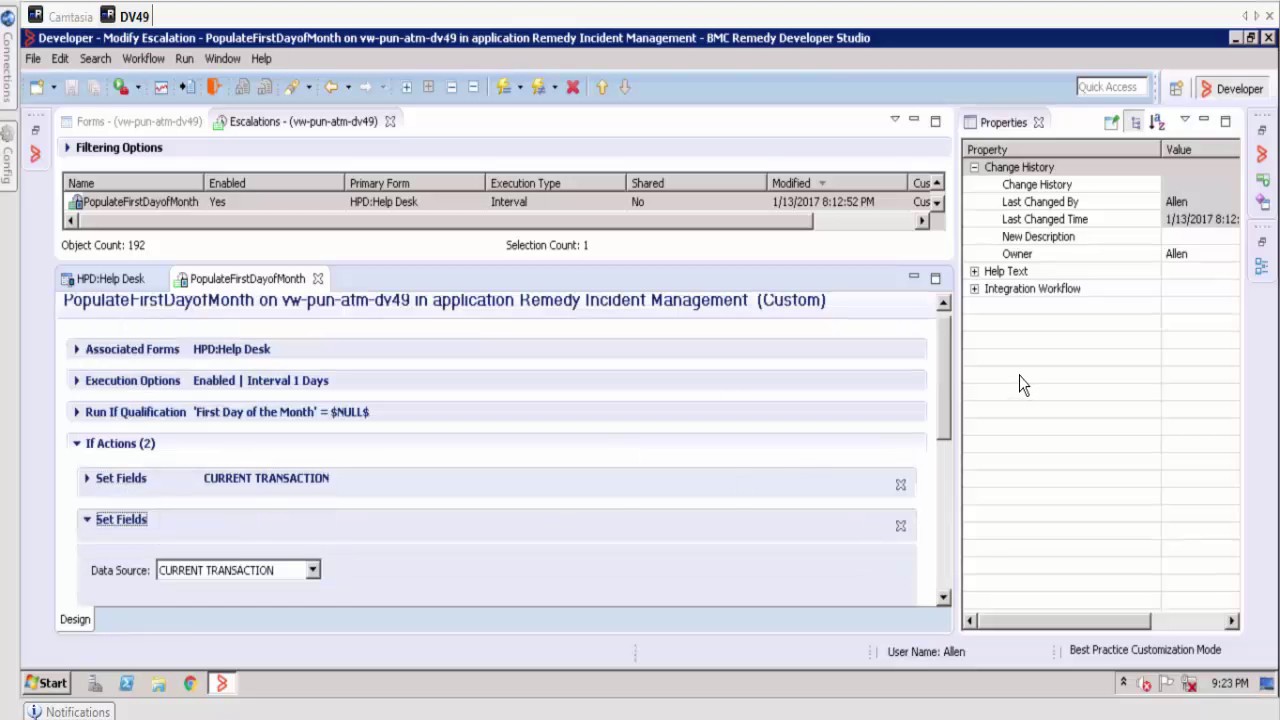
Task: Click the New object toolbar icon
Action: [37, 88]
